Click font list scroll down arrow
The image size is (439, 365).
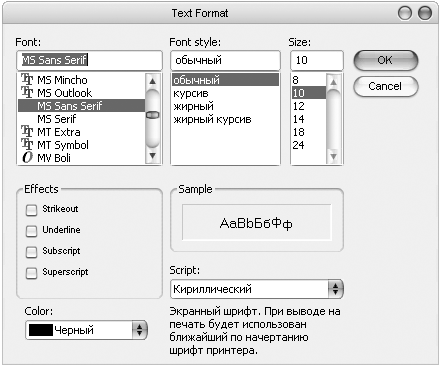pos(153,156)
